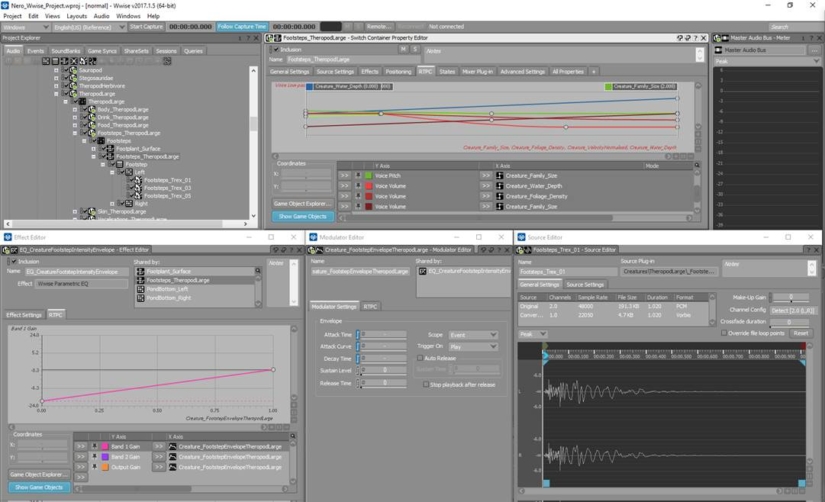Switch to the Events tab in Project Explorer
Image resolution: width=825 pixels, height=502 pixels.
pyautogui.click(x=35, y=51)
